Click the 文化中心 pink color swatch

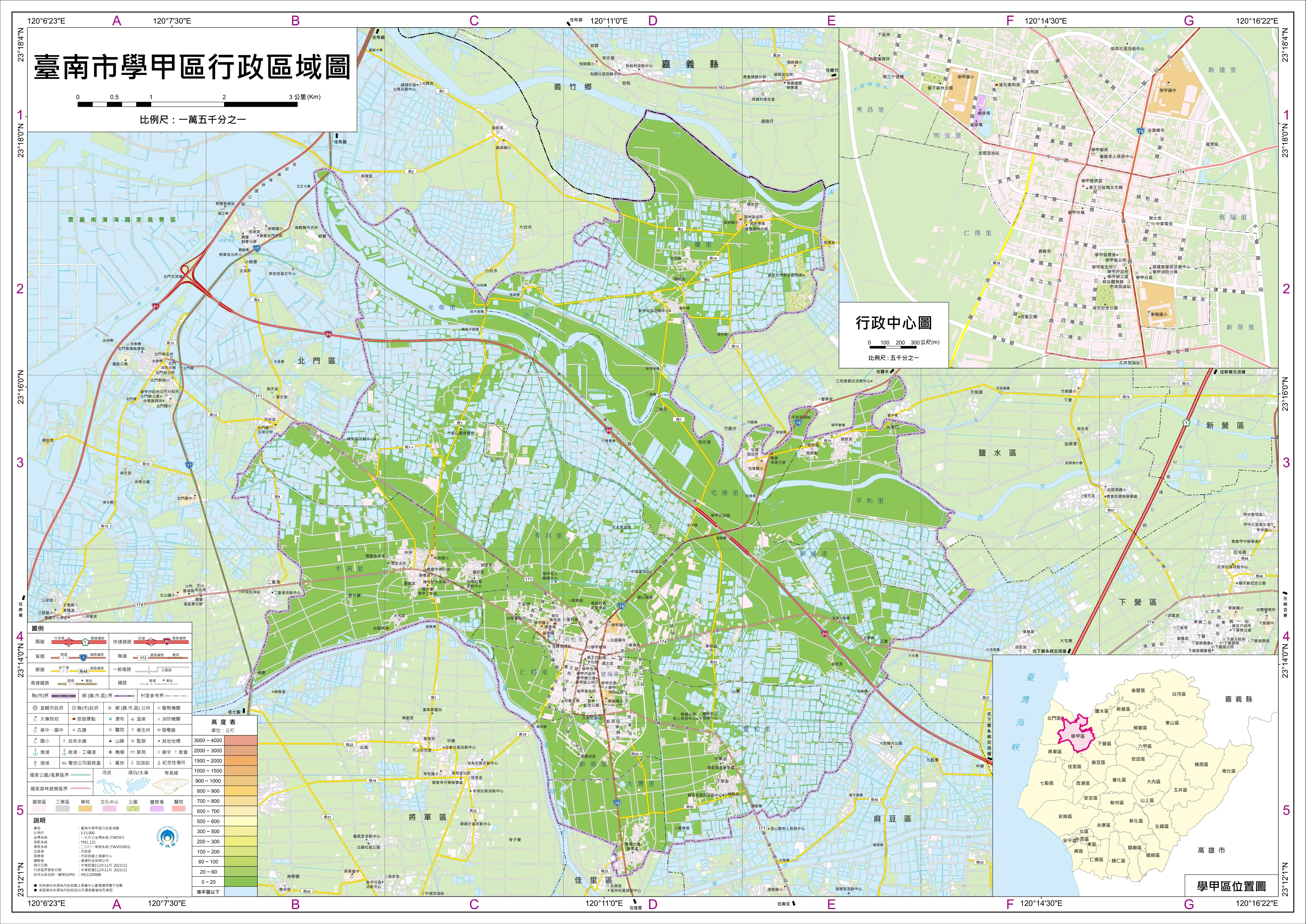(x=109, y=808)
